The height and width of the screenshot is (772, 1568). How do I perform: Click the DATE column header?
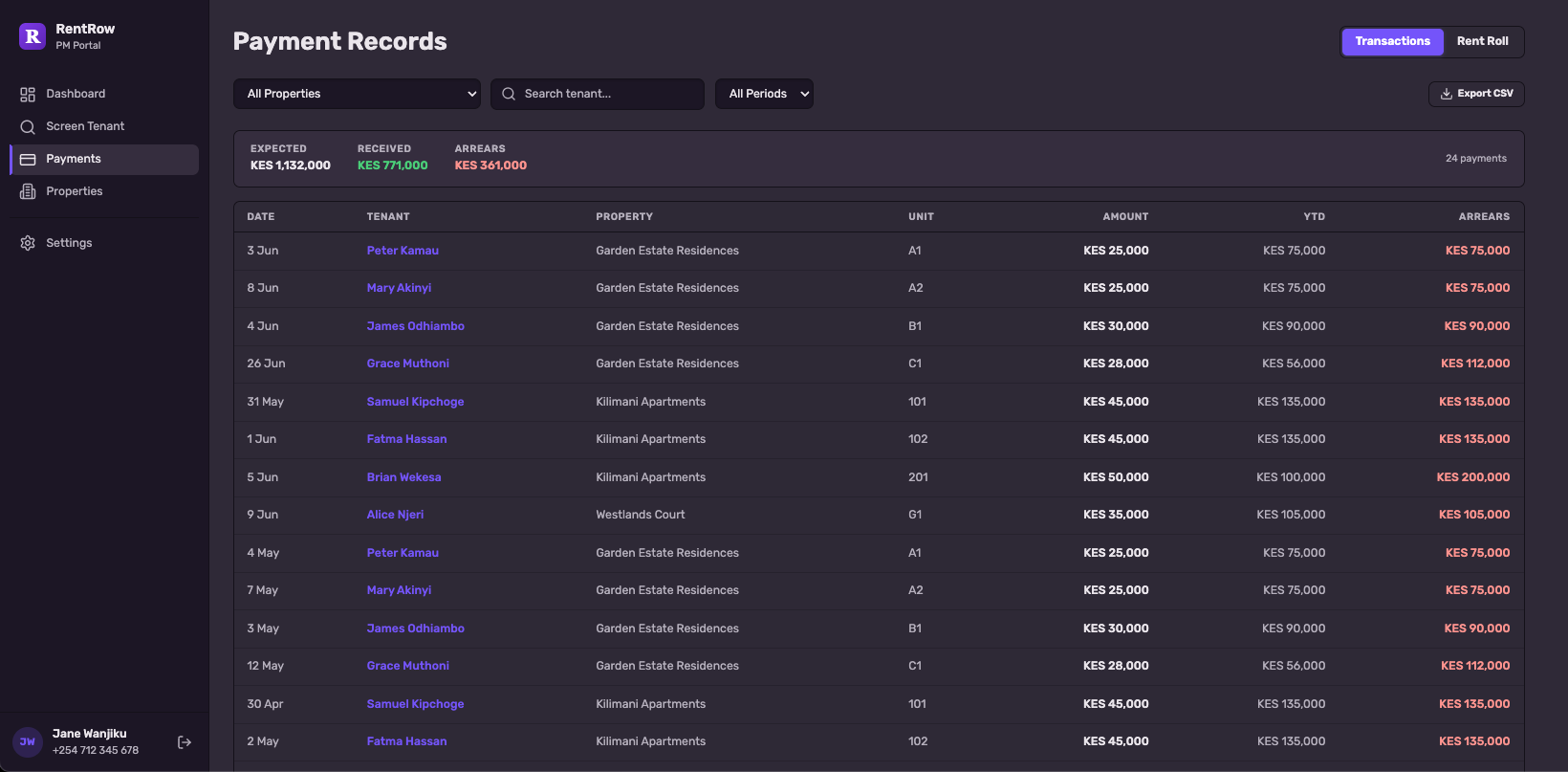(x=261, y=217)
